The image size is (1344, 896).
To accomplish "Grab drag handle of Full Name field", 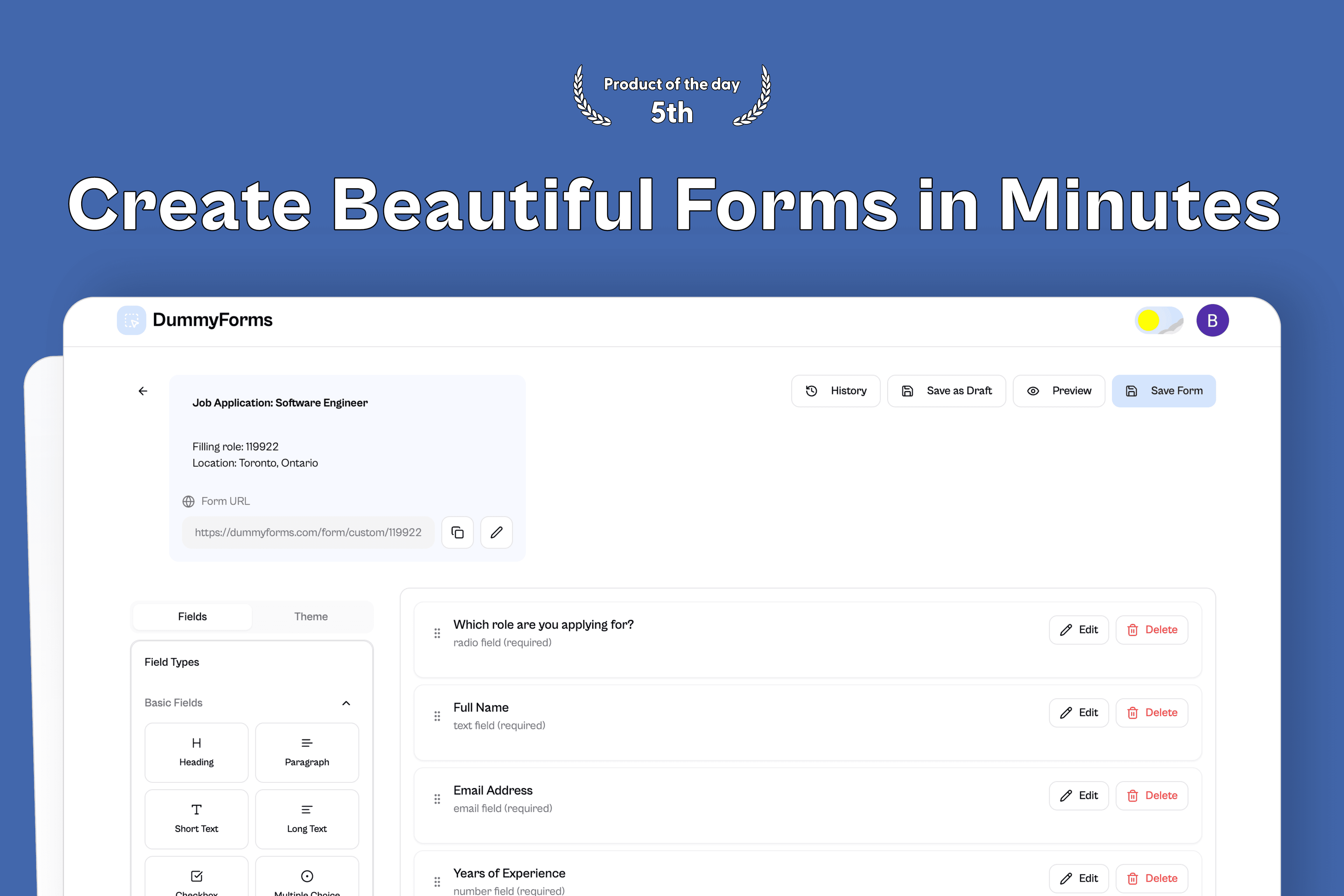I will 437,716.
